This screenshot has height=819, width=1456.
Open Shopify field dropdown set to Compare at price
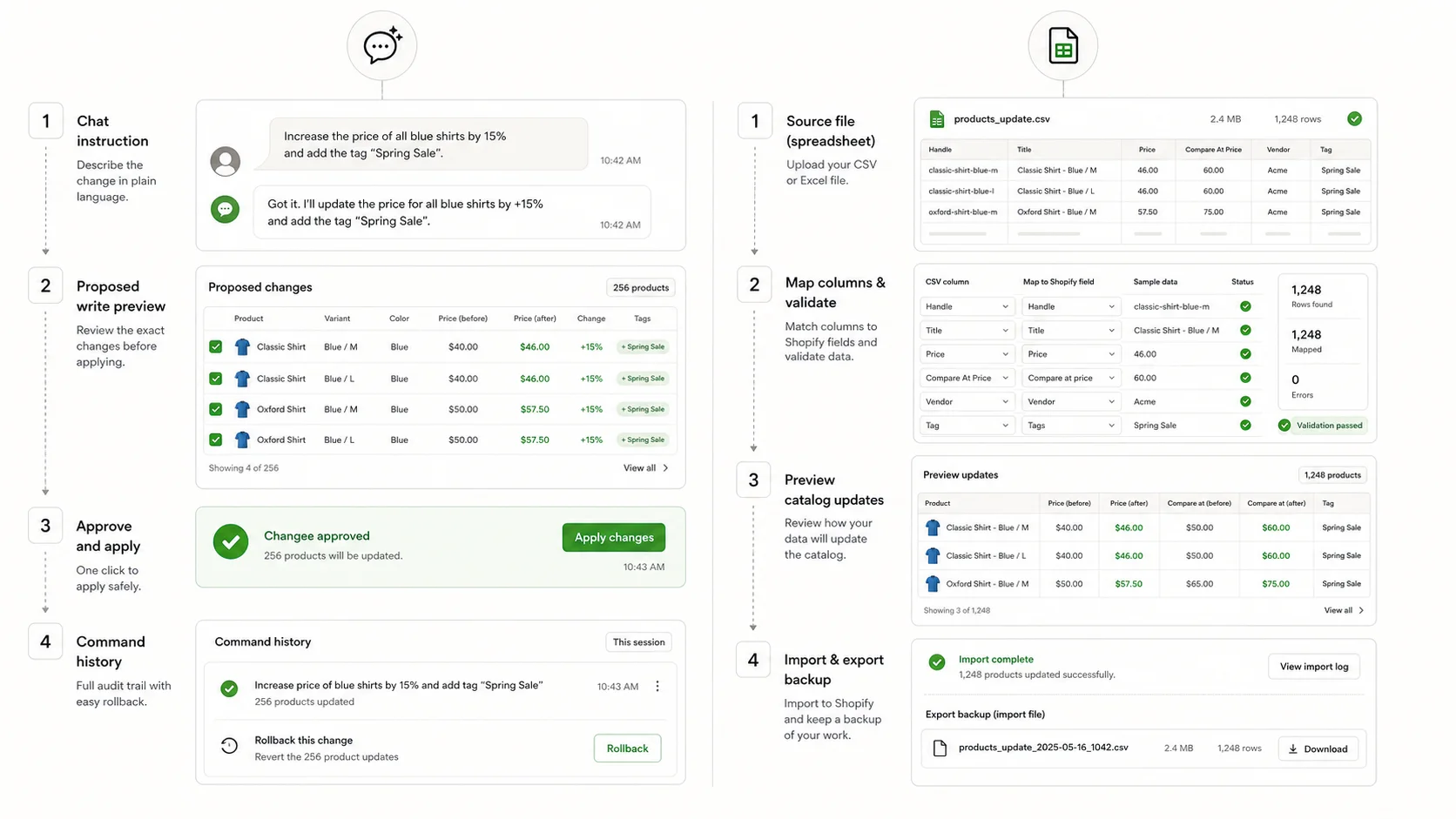[x=1071, y=378]
